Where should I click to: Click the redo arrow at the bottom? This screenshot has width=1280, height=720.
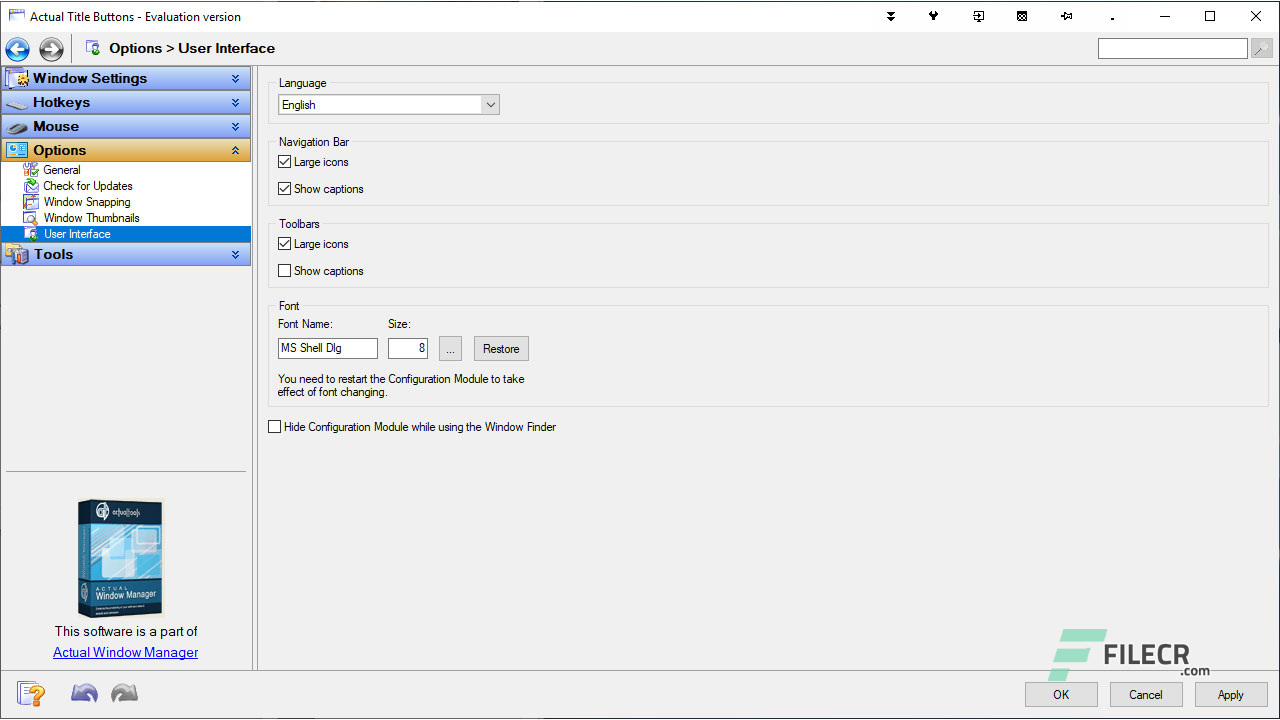pyautogui.click(x=124, y=693)
